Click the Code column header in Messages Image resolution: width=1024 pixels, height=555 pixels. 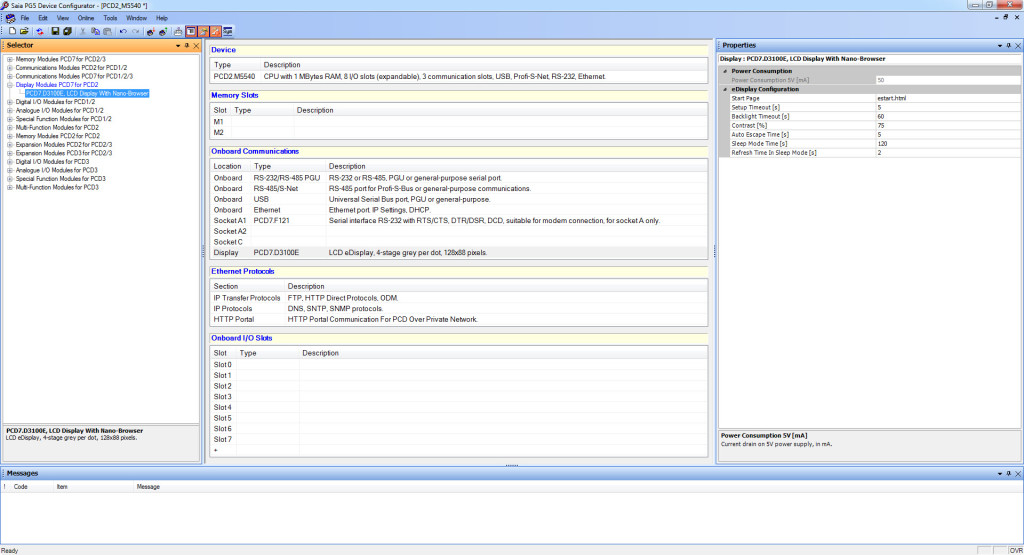21,487
